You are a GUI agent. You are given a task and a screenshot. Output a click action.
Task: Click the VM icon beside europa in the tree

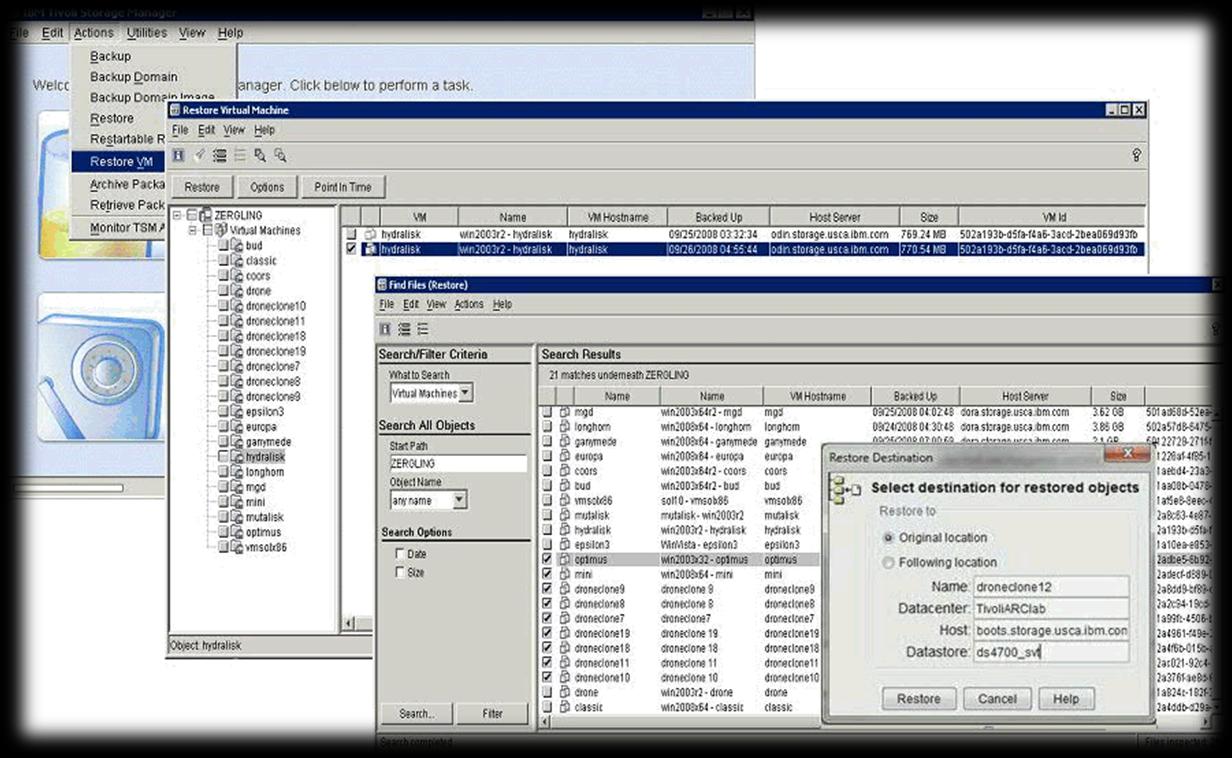coord(237,427)
